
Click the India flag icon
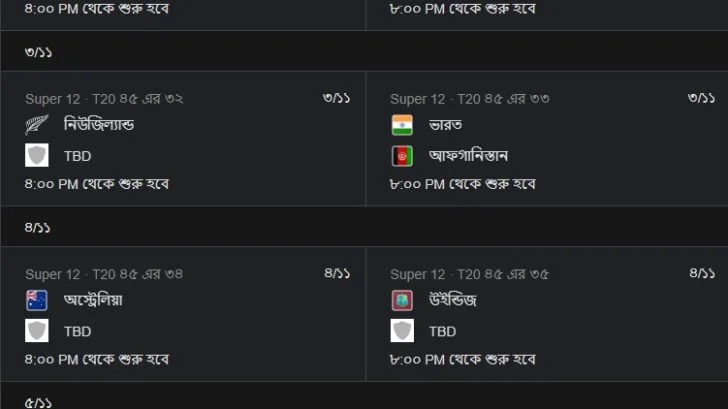(x=402, y=125)
